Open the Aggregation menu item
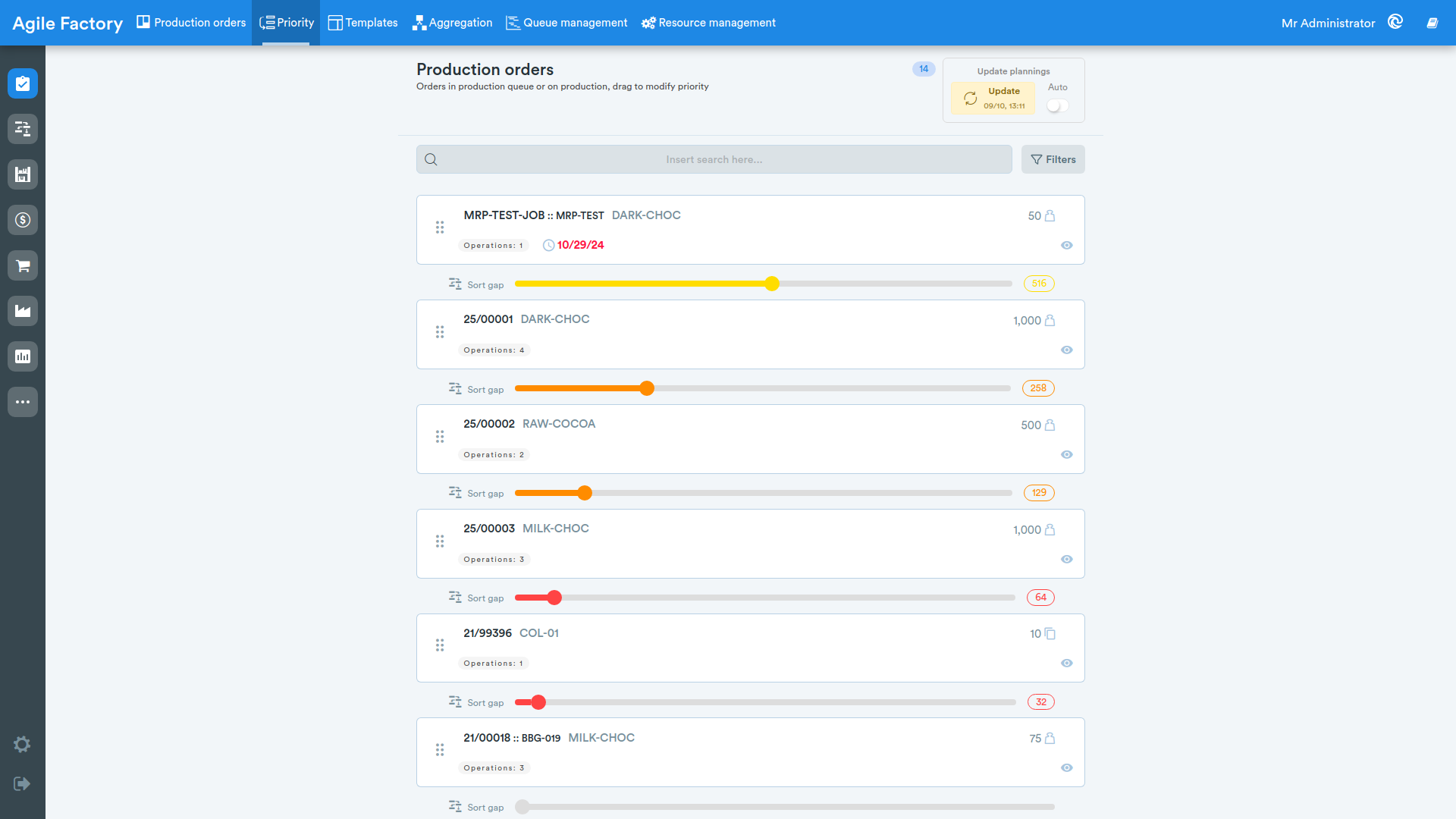The image size is (1456, 819). pyautogui.click(x=453, y=23)
